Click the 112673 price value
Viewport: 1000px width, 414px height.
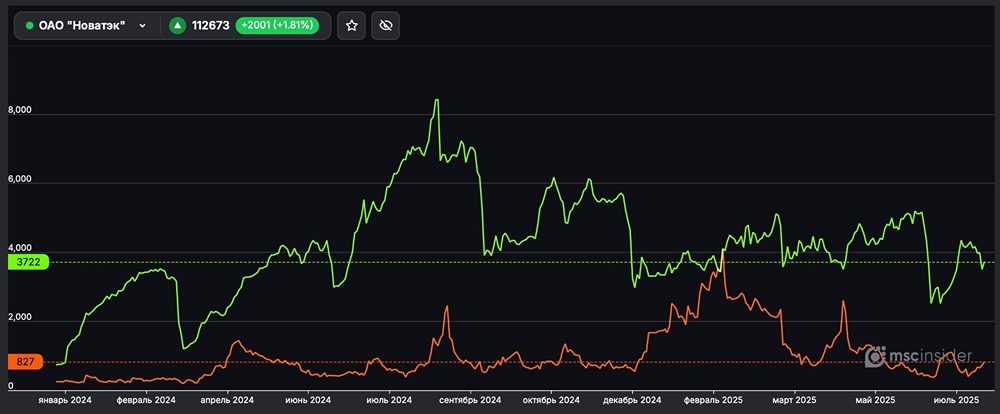[210, 26]
